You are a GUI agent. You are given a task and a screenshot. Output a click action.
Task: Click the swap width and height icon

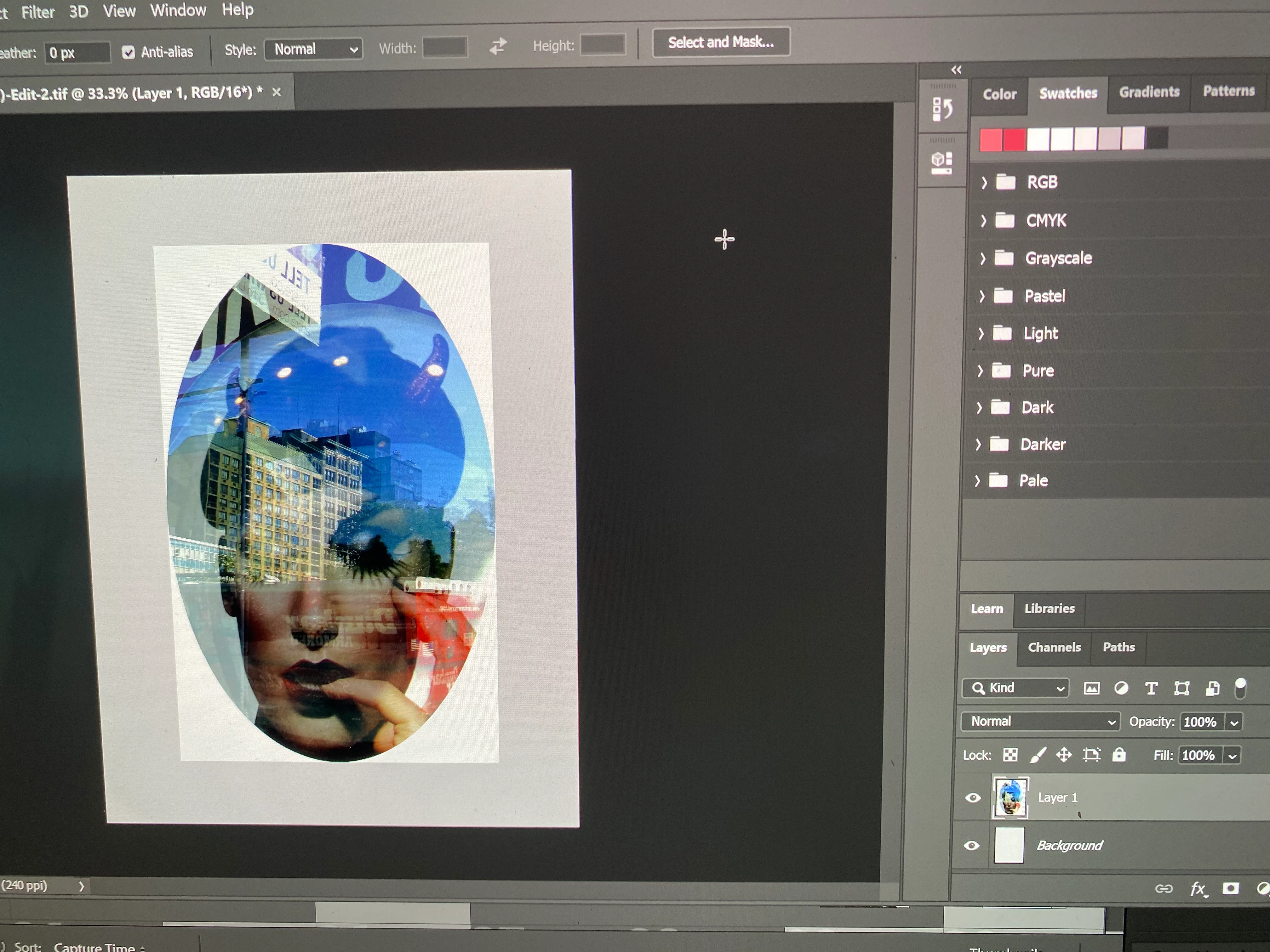[x=498, y=46]
